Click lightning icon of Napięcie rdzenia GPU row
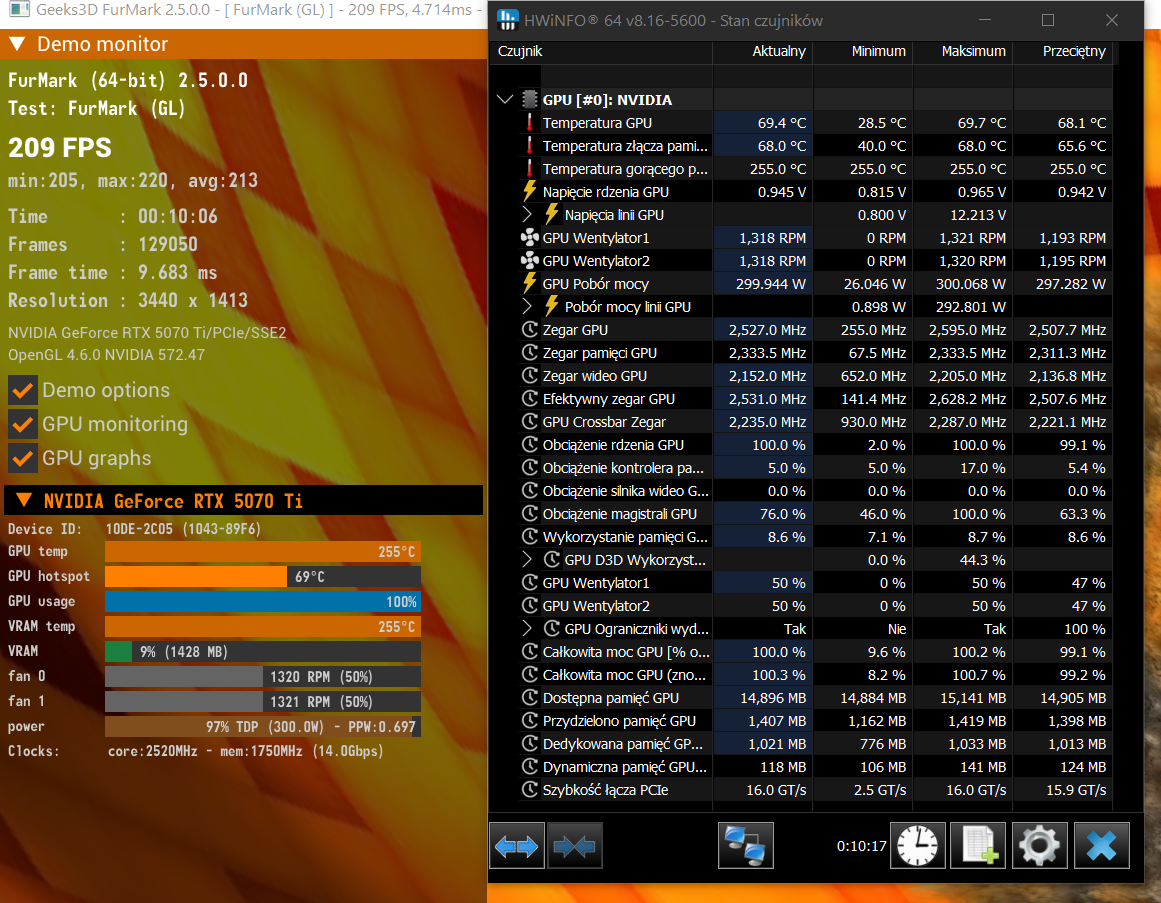Viewport: 1161px width, 903px height. 529,192
